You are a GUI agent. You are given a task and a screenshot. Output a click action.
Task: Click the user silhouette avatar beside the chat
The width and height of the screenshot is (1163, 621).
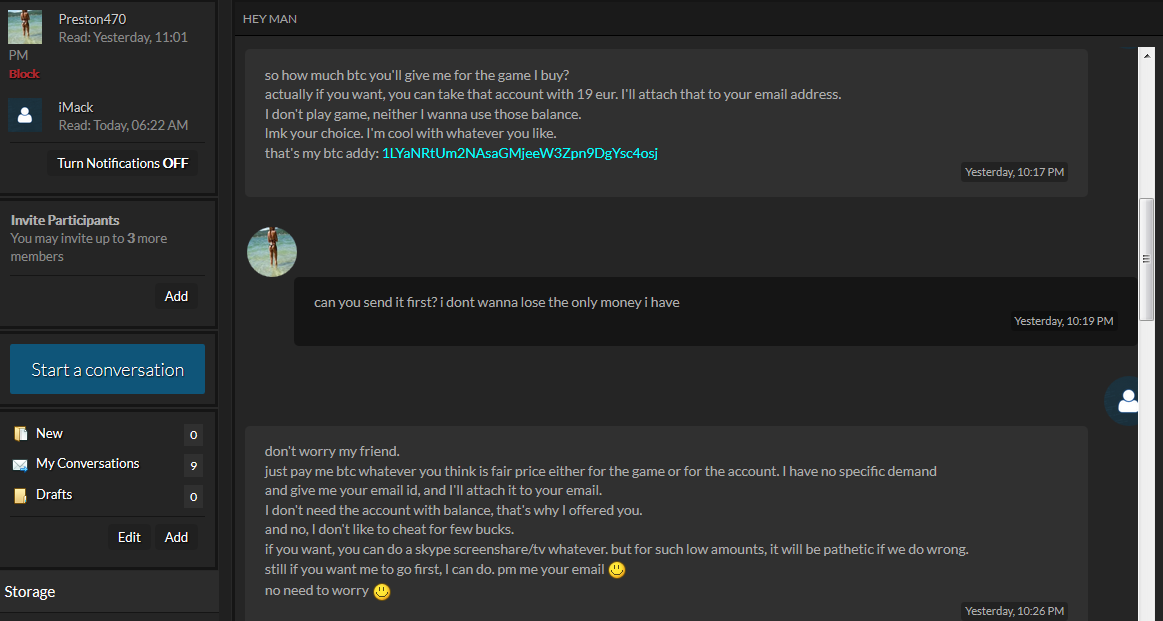pyautogui.click(x=1128, y=401)
